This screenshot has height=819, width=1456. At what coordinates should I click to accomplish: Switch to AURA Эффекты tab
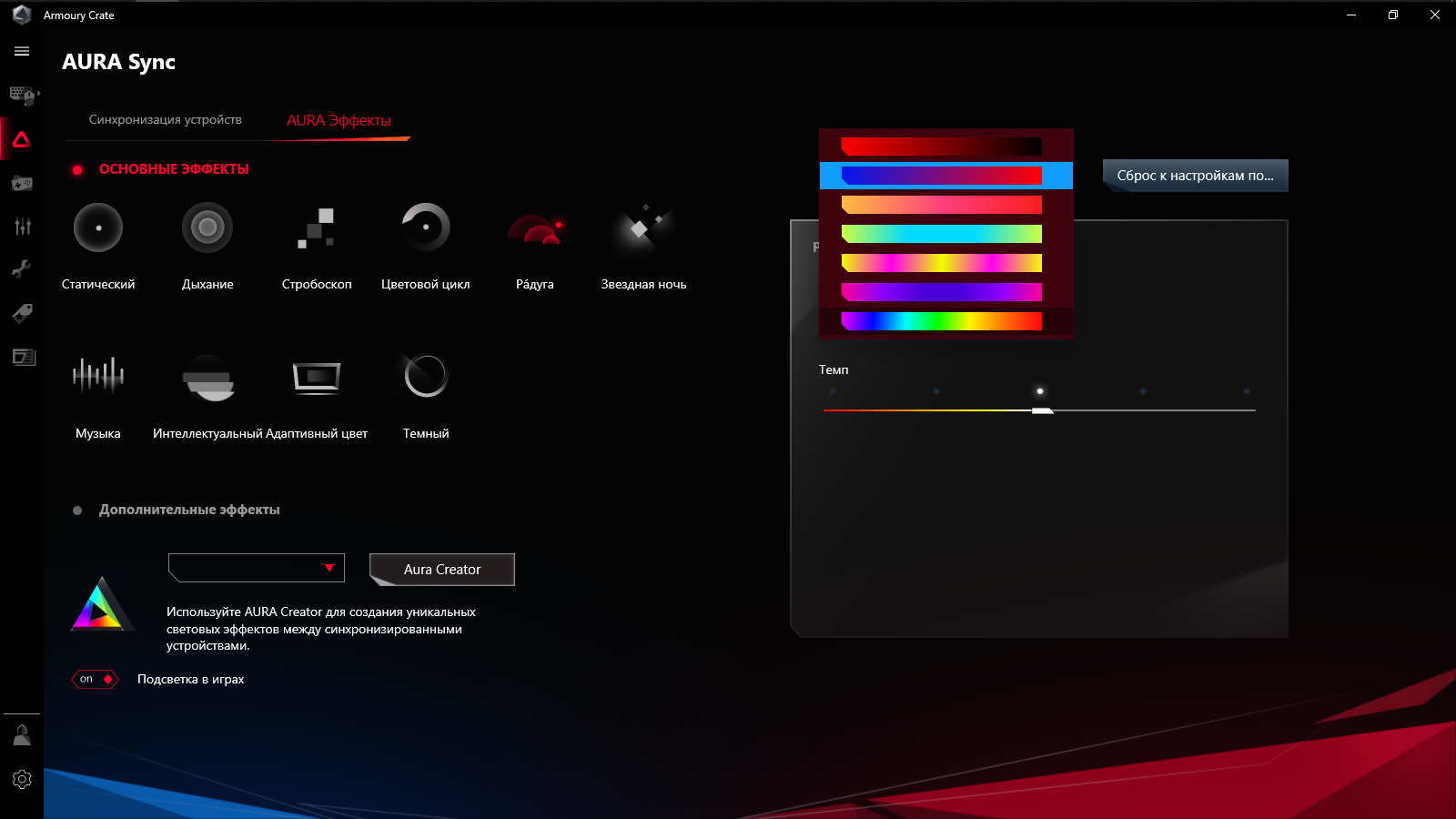[x=339, y=120]
